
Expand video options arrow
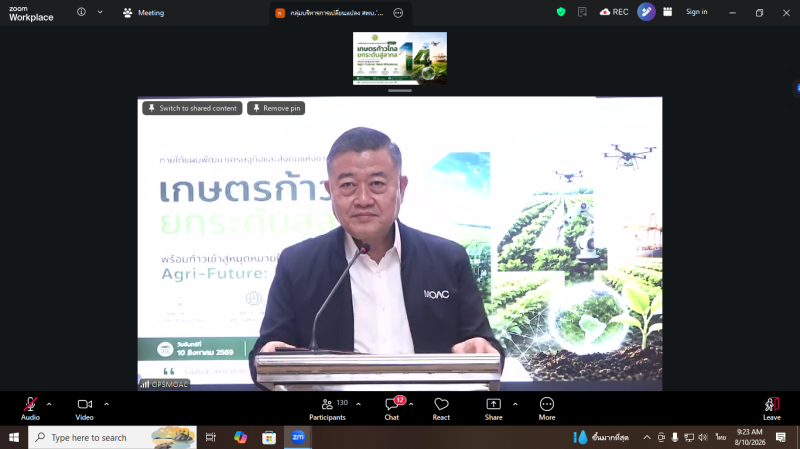[x=107, y=404]
